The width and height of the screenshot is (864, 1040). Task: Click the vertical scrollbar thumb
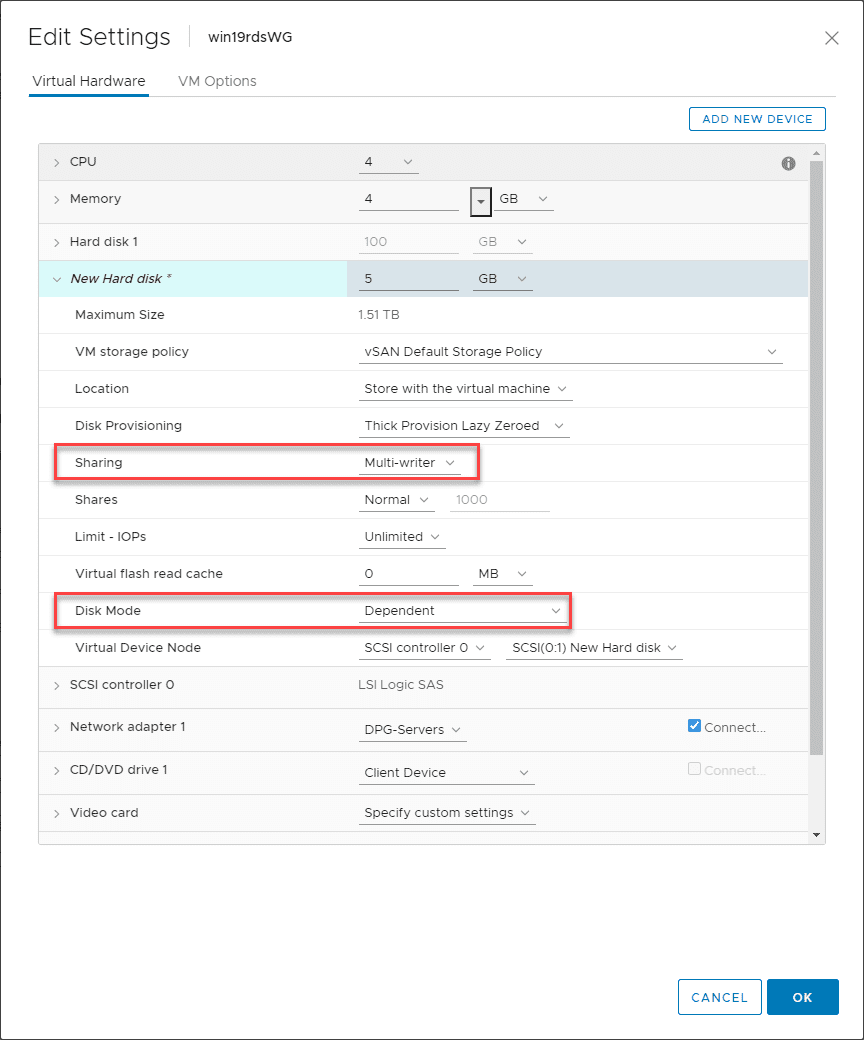click(817, 450)
